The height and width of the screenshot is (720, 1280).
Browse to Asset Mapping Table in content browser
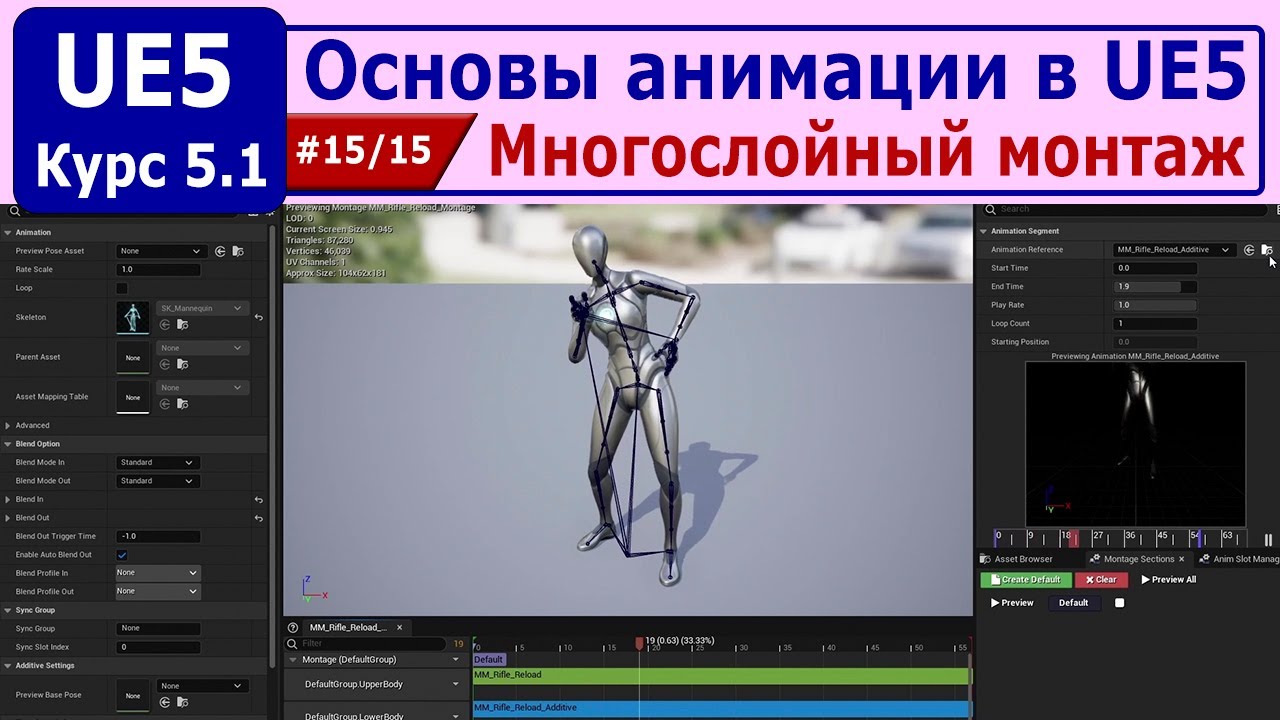point(182,404)
